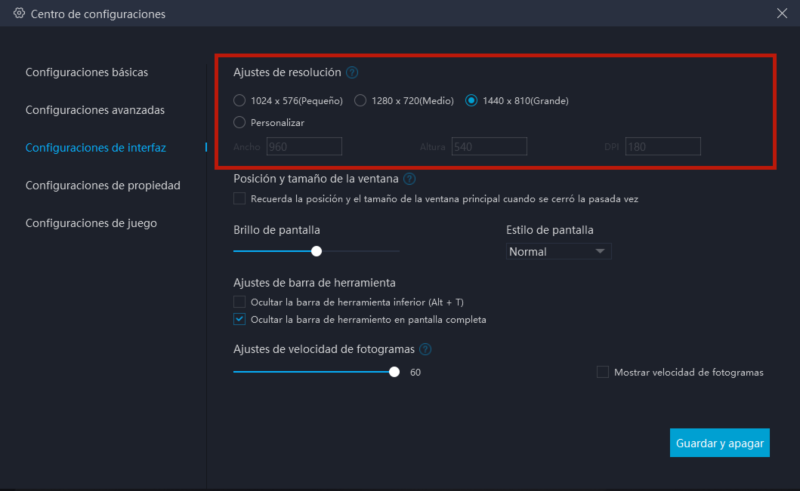
Task: Click the settings gear icon in title bar
Action: point(18,14)
